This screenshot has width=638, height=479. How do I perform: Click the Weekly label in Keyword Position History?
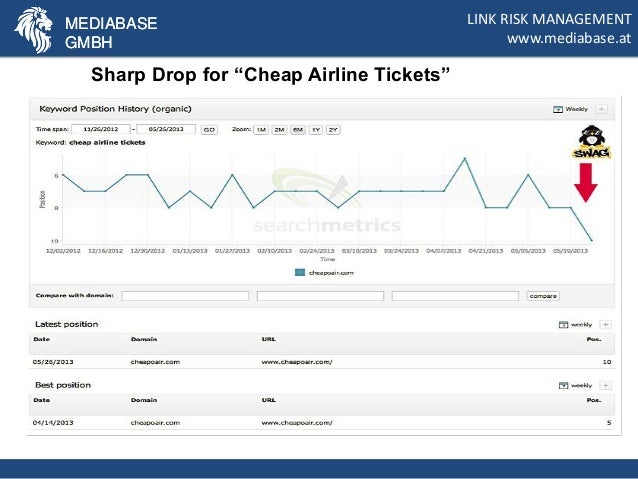[x=577, y=109]
